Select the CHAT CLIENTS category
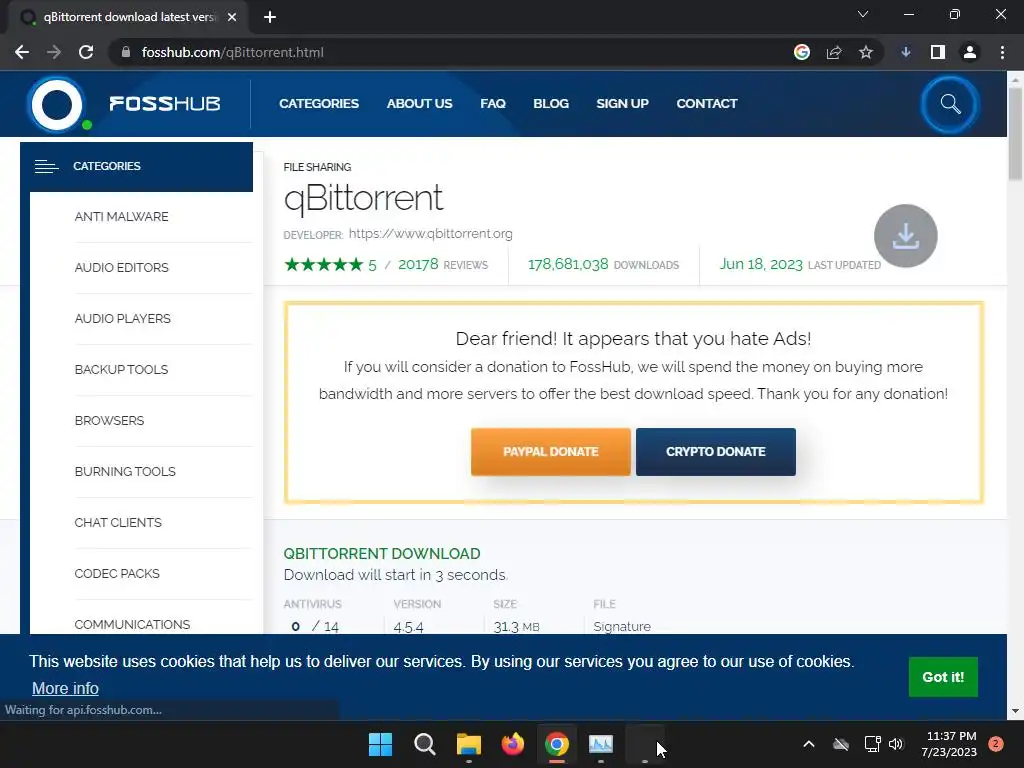1024x768 pixels. pos(118,522)
